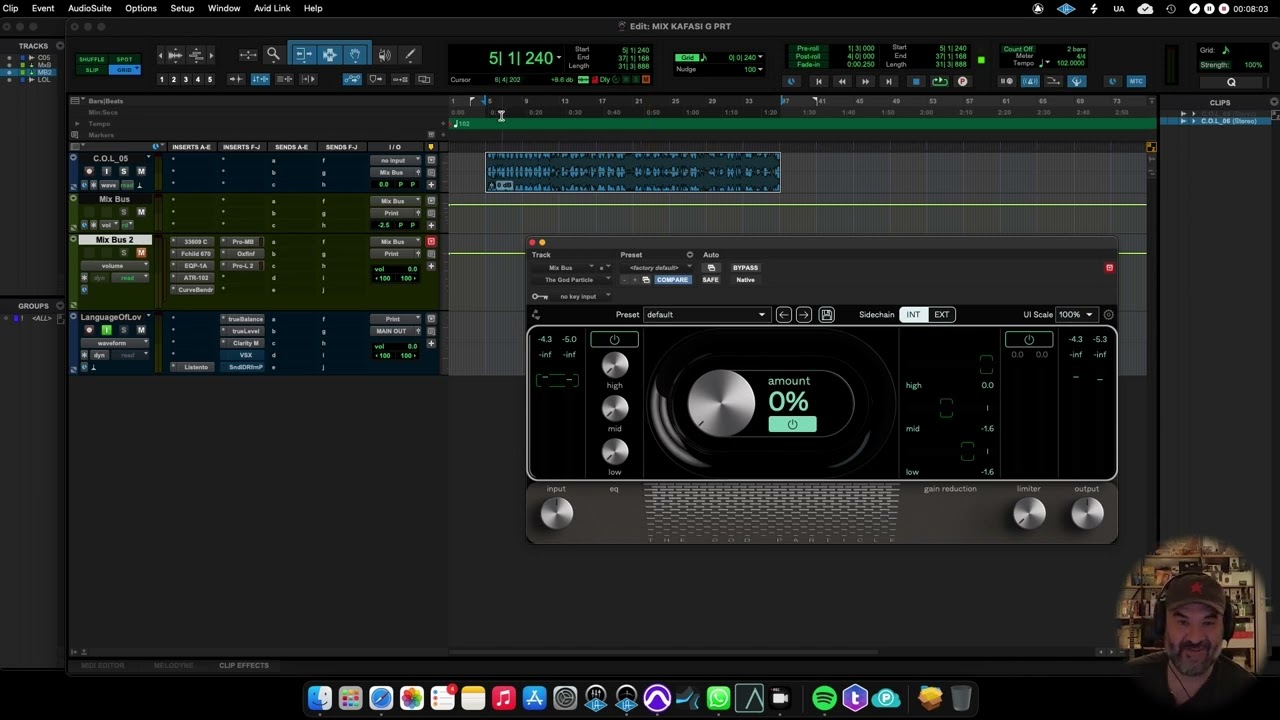The height and width of the screenshot is (720, 1280).
Task: Open the copy plugin settings icon under Auto
Action: (x=711, y=268)
